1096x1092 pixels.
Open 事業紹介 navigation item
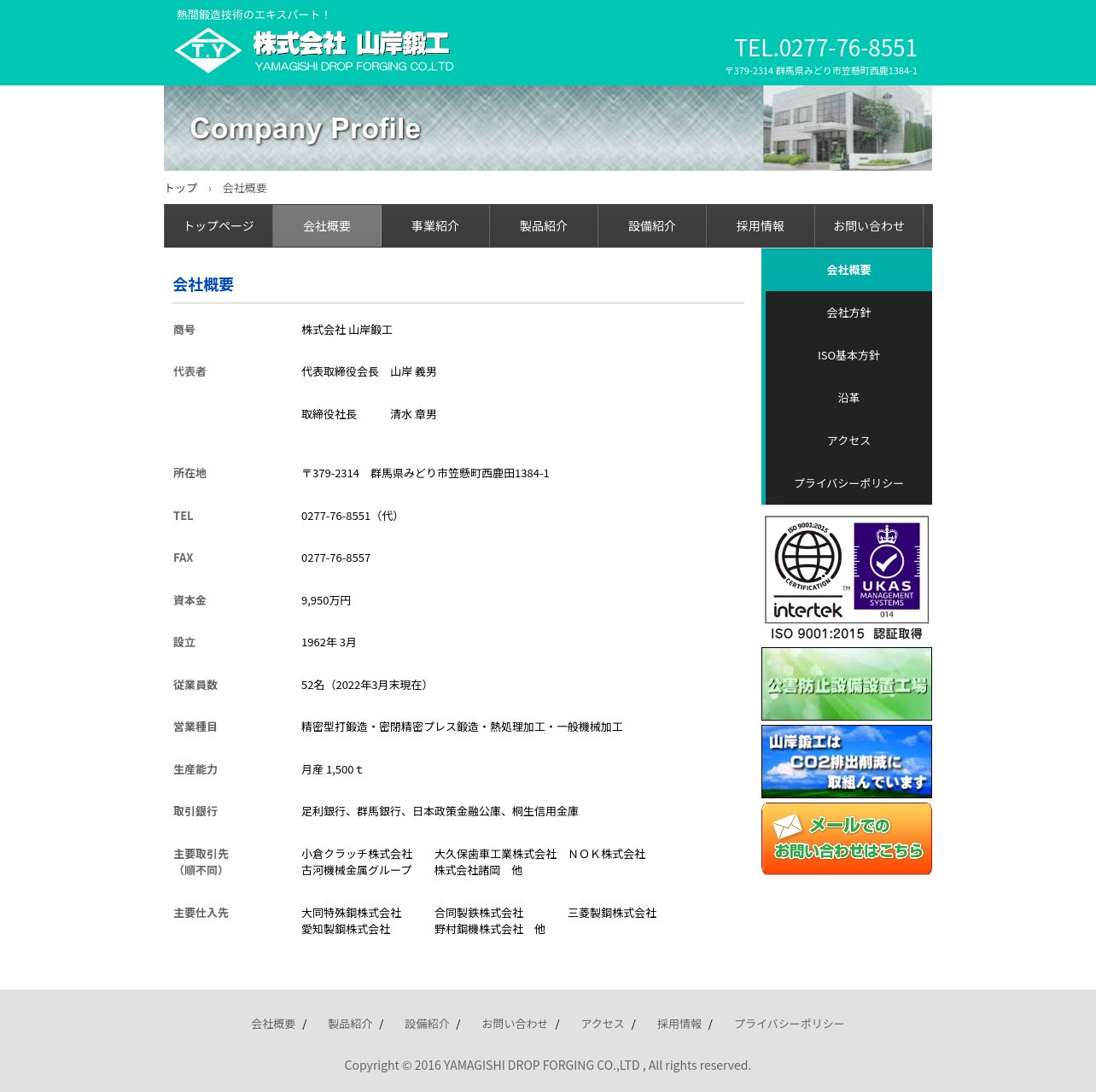tap(435, 226)
